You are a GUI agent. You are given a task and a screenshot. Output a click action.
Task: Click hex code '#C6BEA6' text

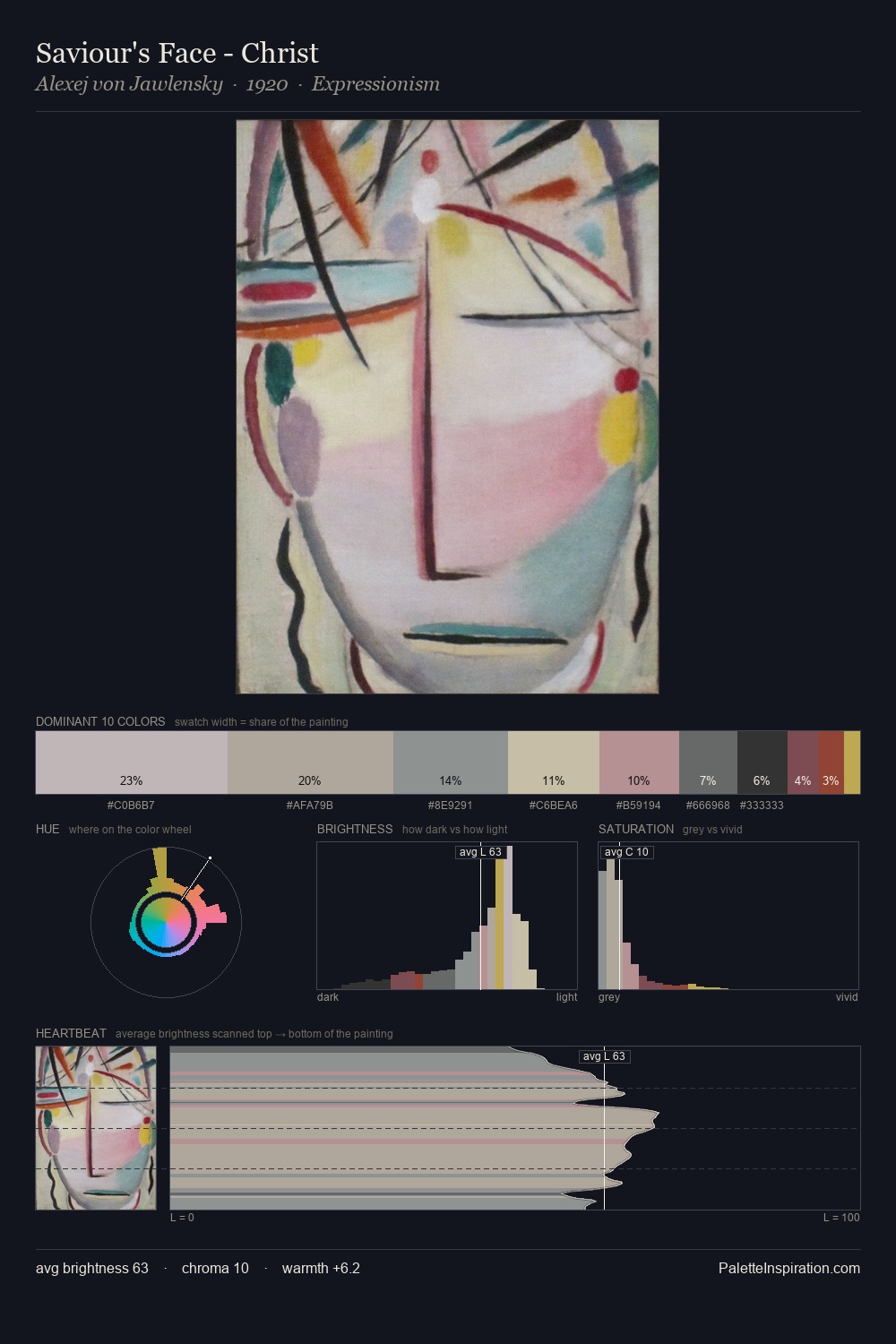(x=554, y=805)
